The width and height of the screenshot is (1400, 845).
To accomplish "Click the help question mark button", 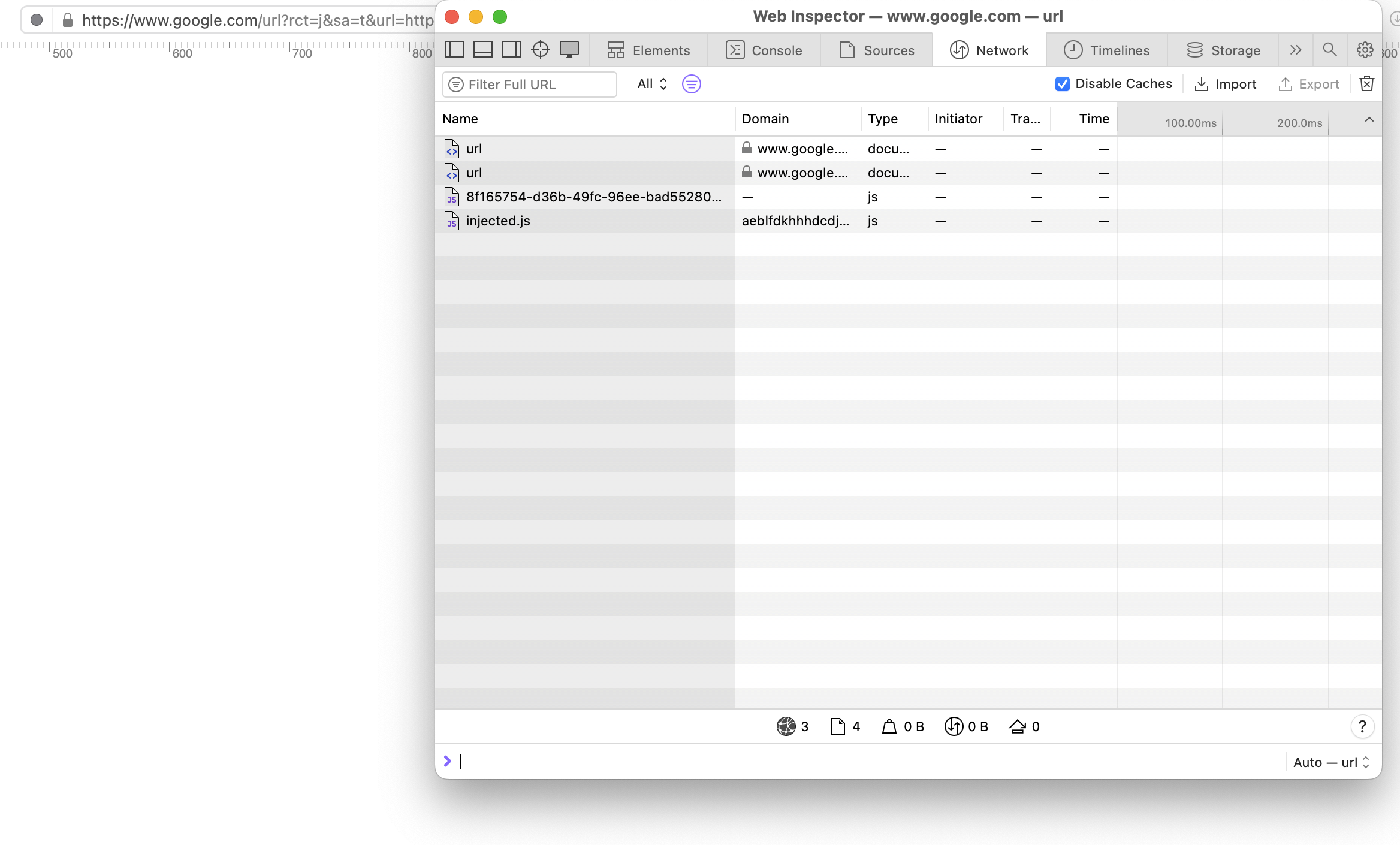I will 1362,726.
